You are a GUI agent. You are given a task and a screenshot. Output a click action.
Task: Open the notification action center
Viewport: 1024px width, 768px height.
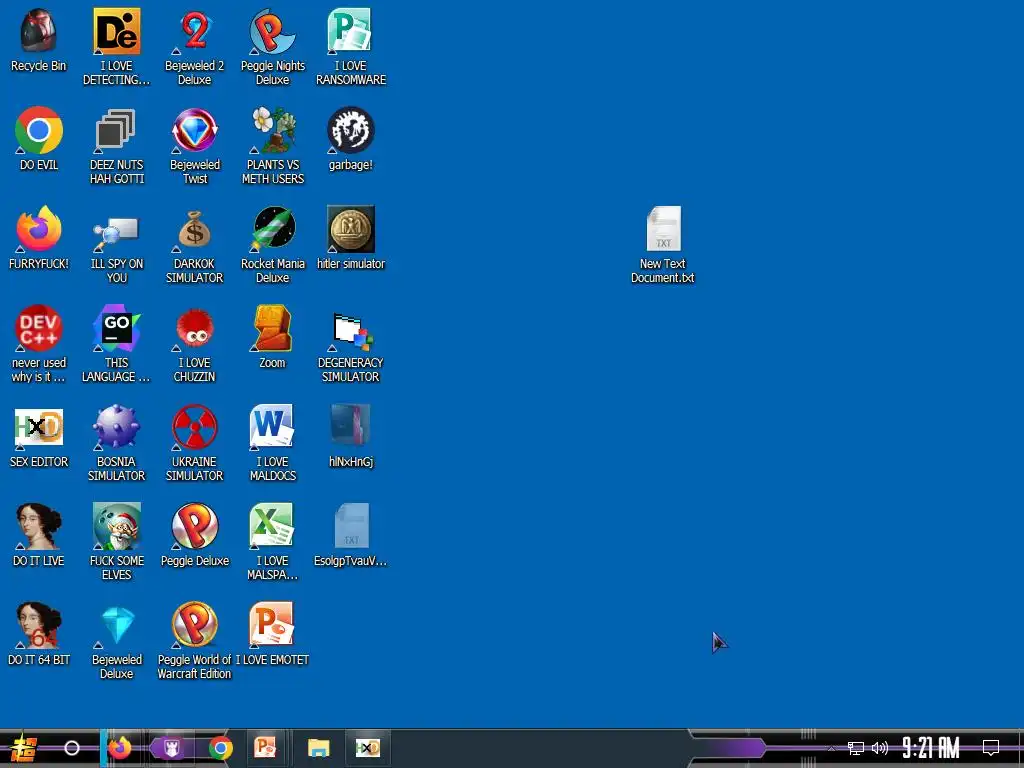[991, 748]
